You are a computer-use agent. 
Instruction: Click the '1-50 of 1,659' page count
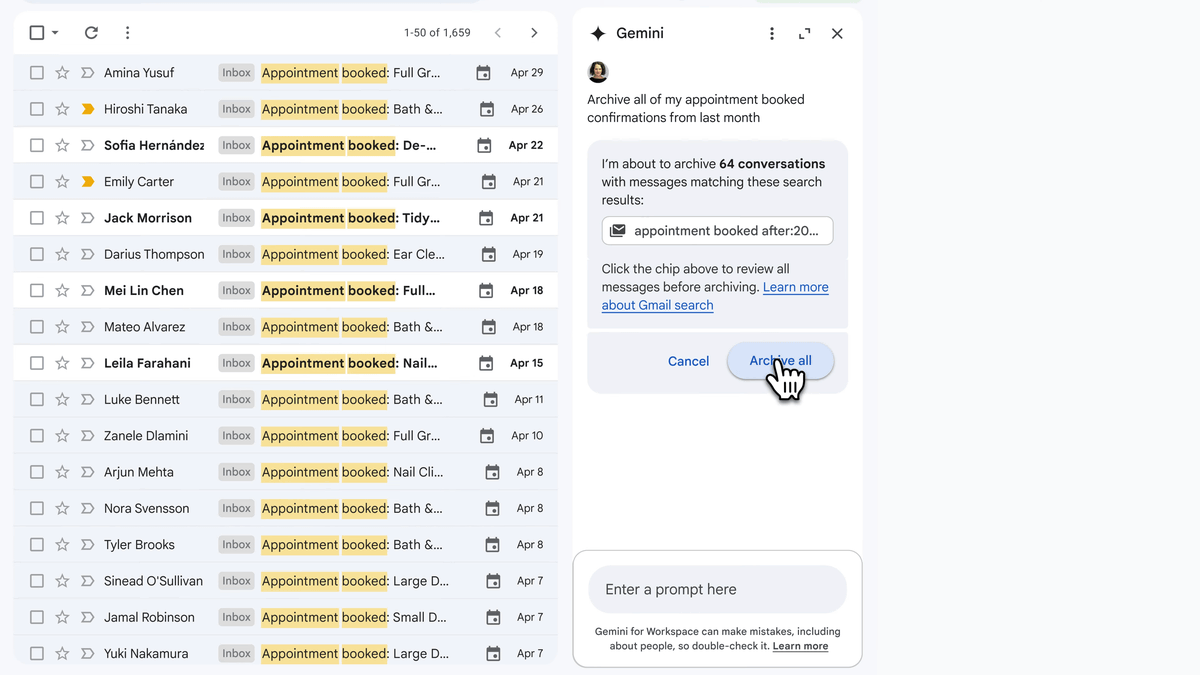point(437,33)
